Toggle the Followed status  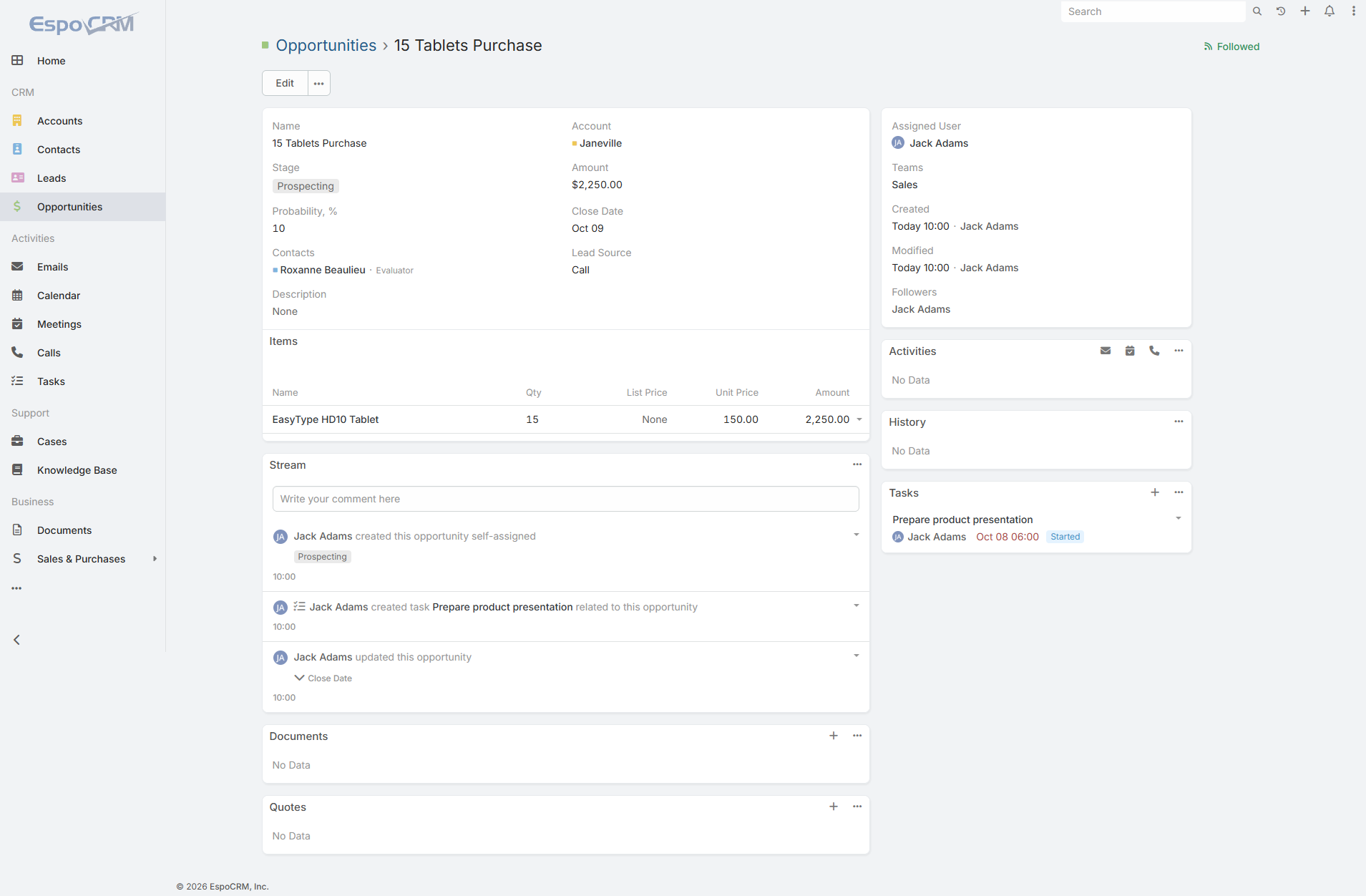1231,47
